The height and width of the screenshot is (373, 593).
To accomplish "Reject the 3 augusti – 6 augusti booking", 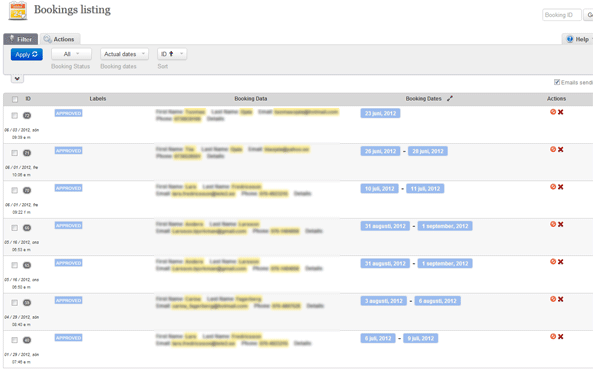I will [553, 299].
